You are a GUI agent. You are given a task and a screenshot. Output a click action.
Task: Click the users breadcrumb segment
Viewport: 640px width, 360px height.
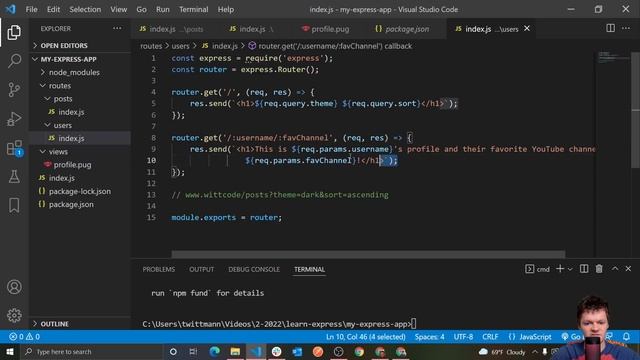180,46
